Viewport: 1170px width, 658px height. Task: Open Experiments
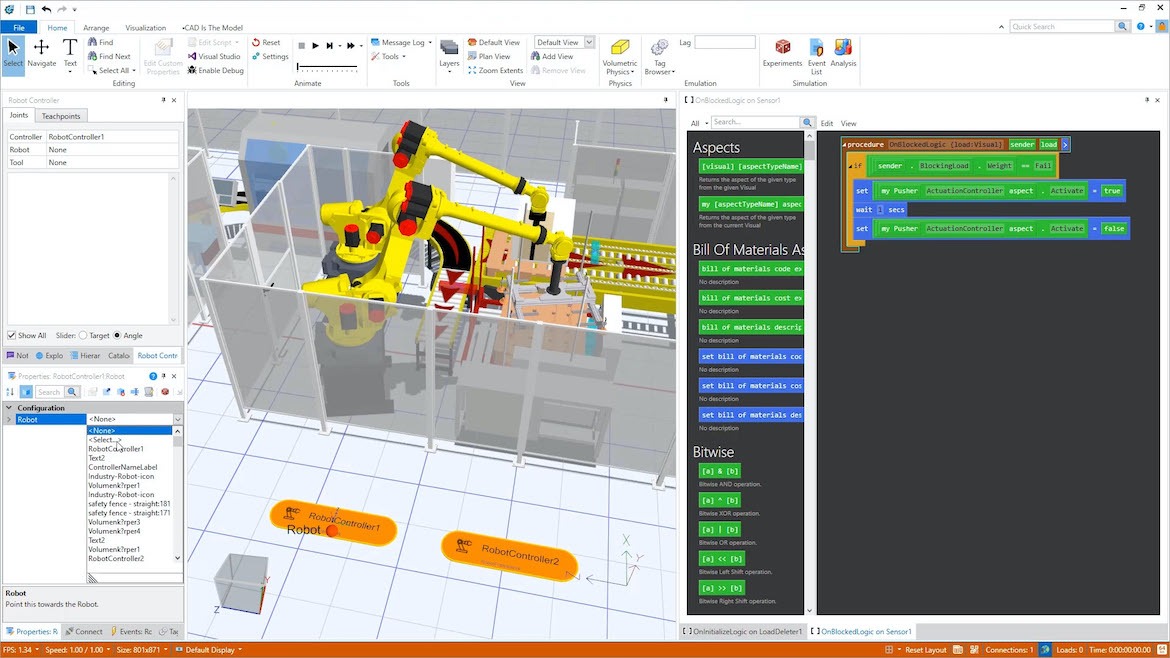pos(782,53)
